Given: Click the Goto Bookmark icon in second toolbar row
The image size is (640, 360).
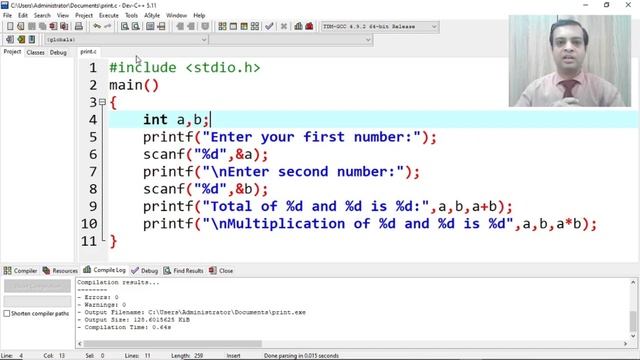Looking at the screenshot, I should [32, 40].
